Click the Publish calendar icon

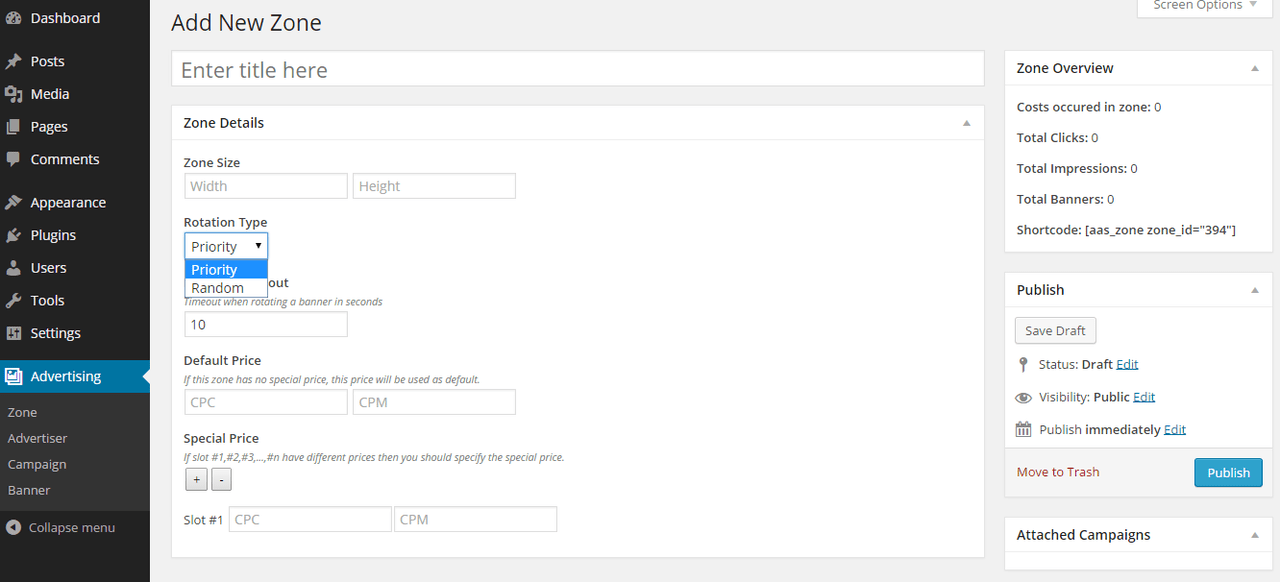pyautogui.click(x=1023, y=429)
